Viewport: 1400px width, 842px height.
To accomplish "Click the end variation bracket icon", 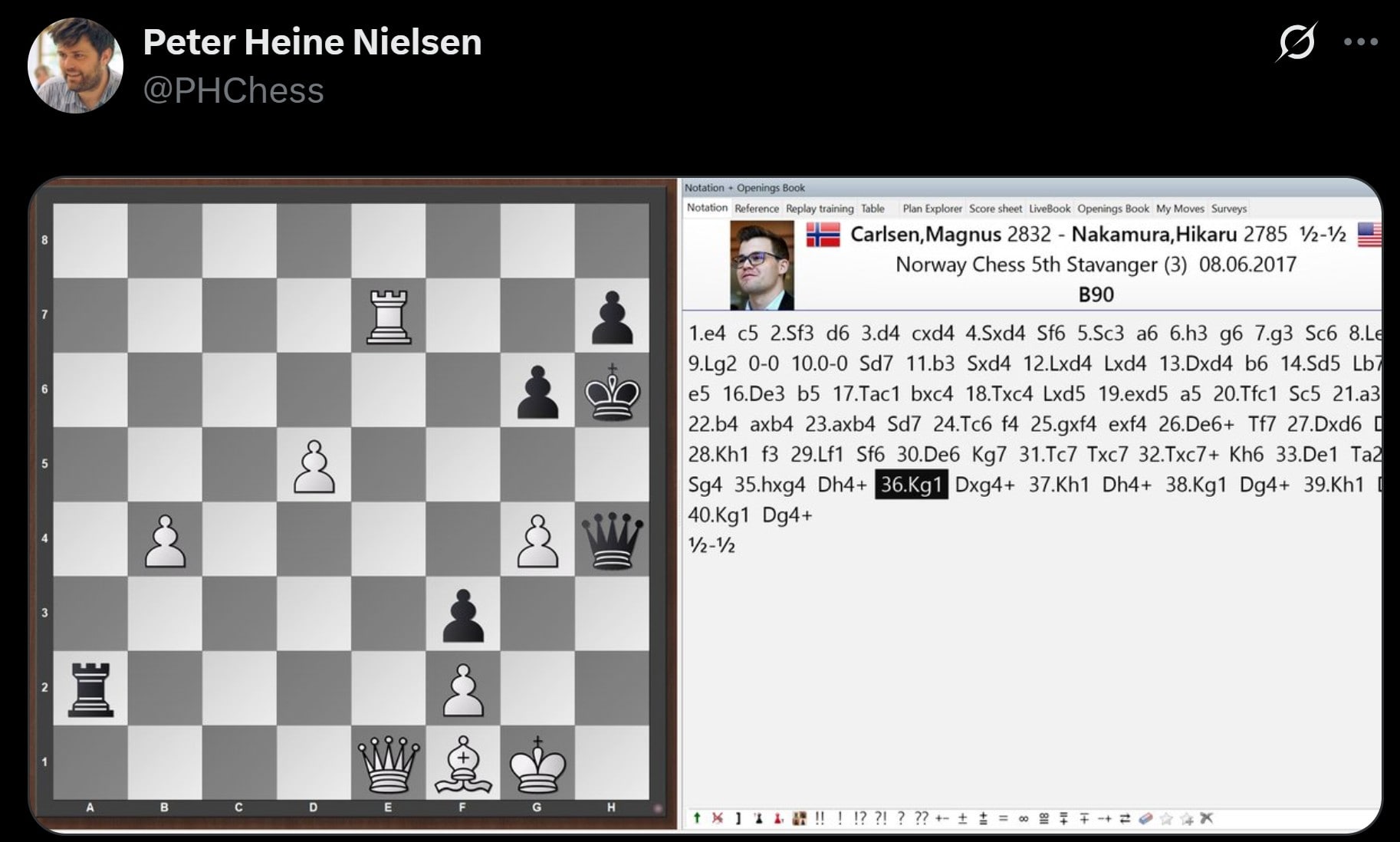I will coord(738,818).
